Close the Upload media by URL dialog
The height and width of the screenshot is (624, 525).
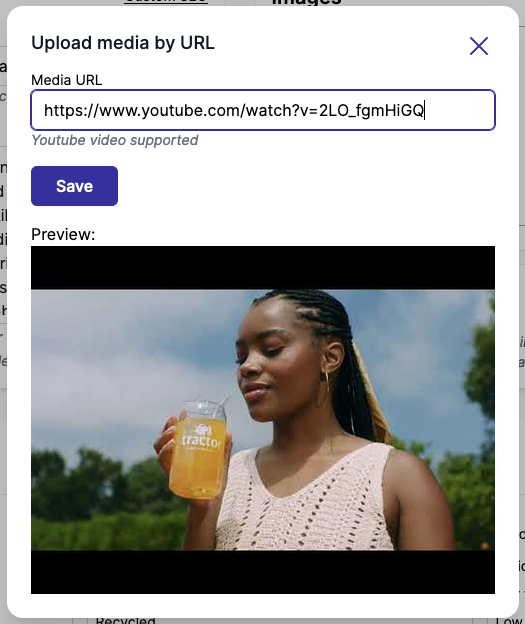[x=478, y=46]
